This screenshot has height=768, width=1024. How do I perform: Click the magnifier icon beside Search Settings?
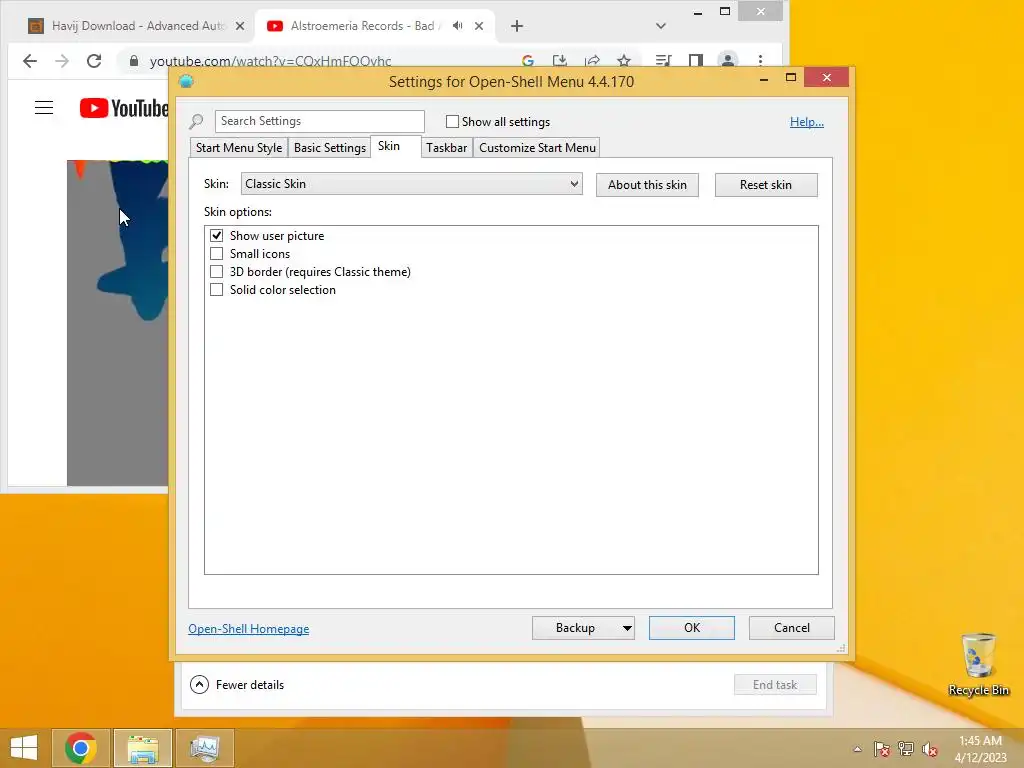(196, 121)
